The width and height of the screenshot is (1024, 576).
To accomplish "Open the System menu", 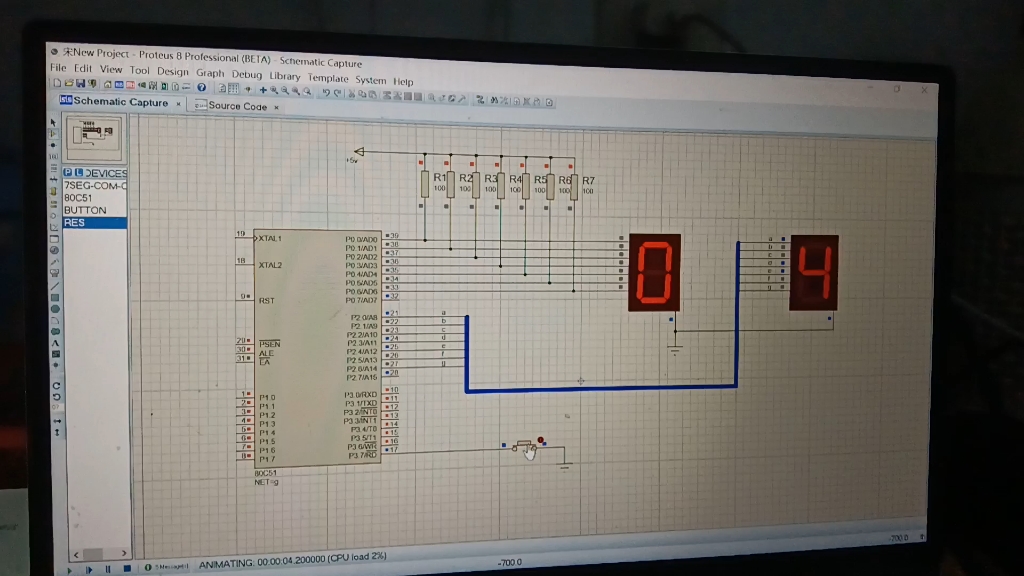I will click(x=370, y=80).
